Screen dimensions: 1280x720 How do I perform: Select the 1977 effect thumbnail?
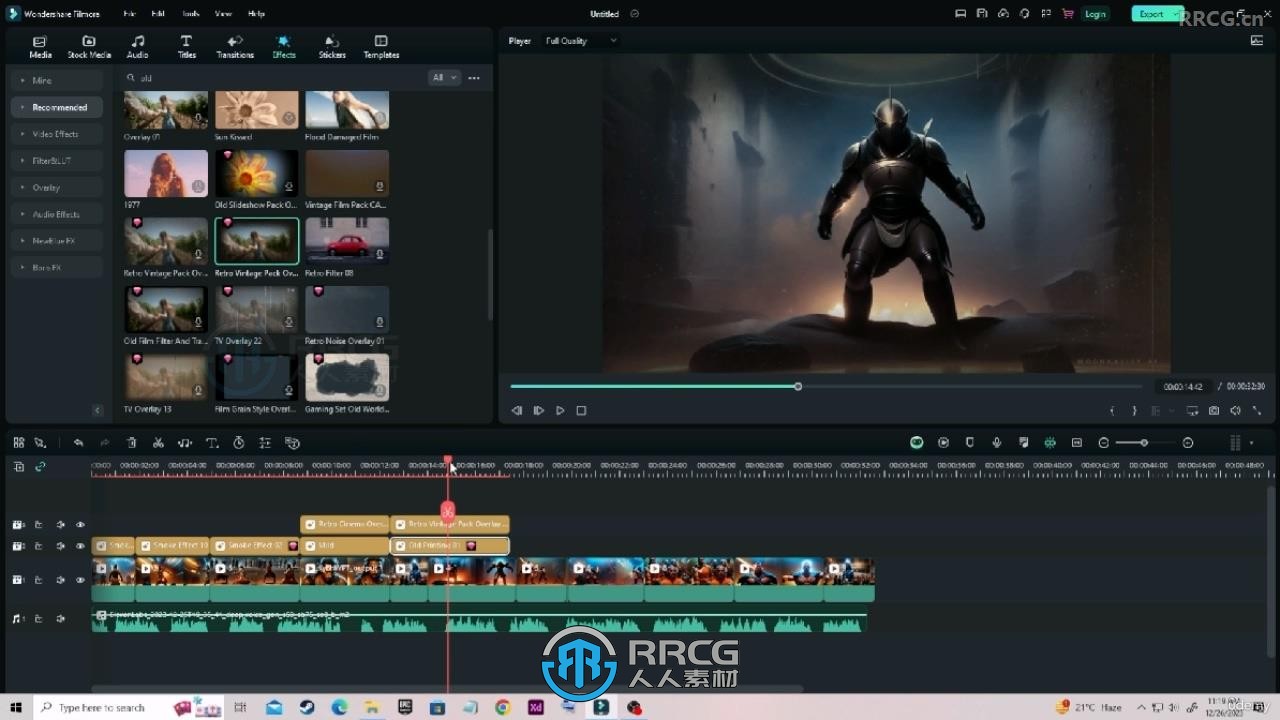(x=166, y=174)
